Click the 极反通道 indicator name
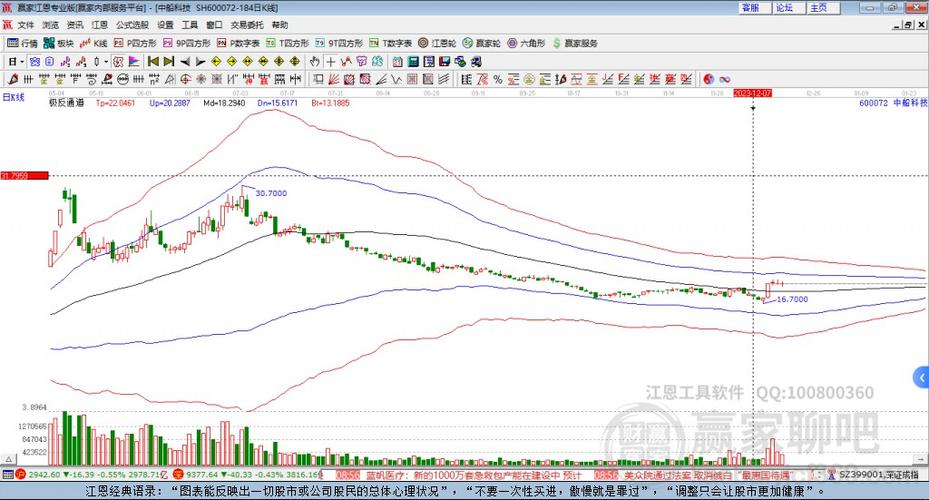Viewport: 929px width, 500px height. pyautogui.click(x=66, y=102)
